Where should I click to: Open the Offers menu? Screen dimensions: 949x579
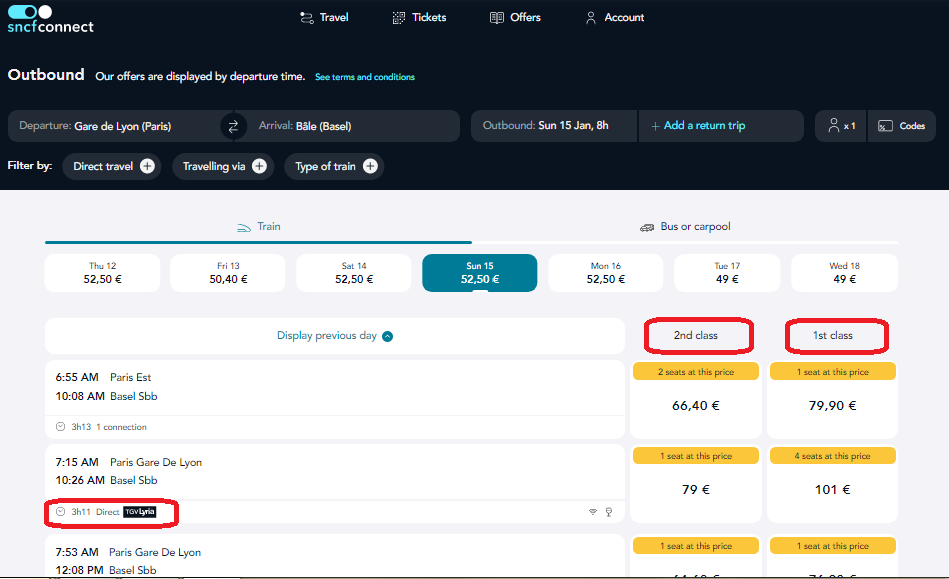(515, 18)
